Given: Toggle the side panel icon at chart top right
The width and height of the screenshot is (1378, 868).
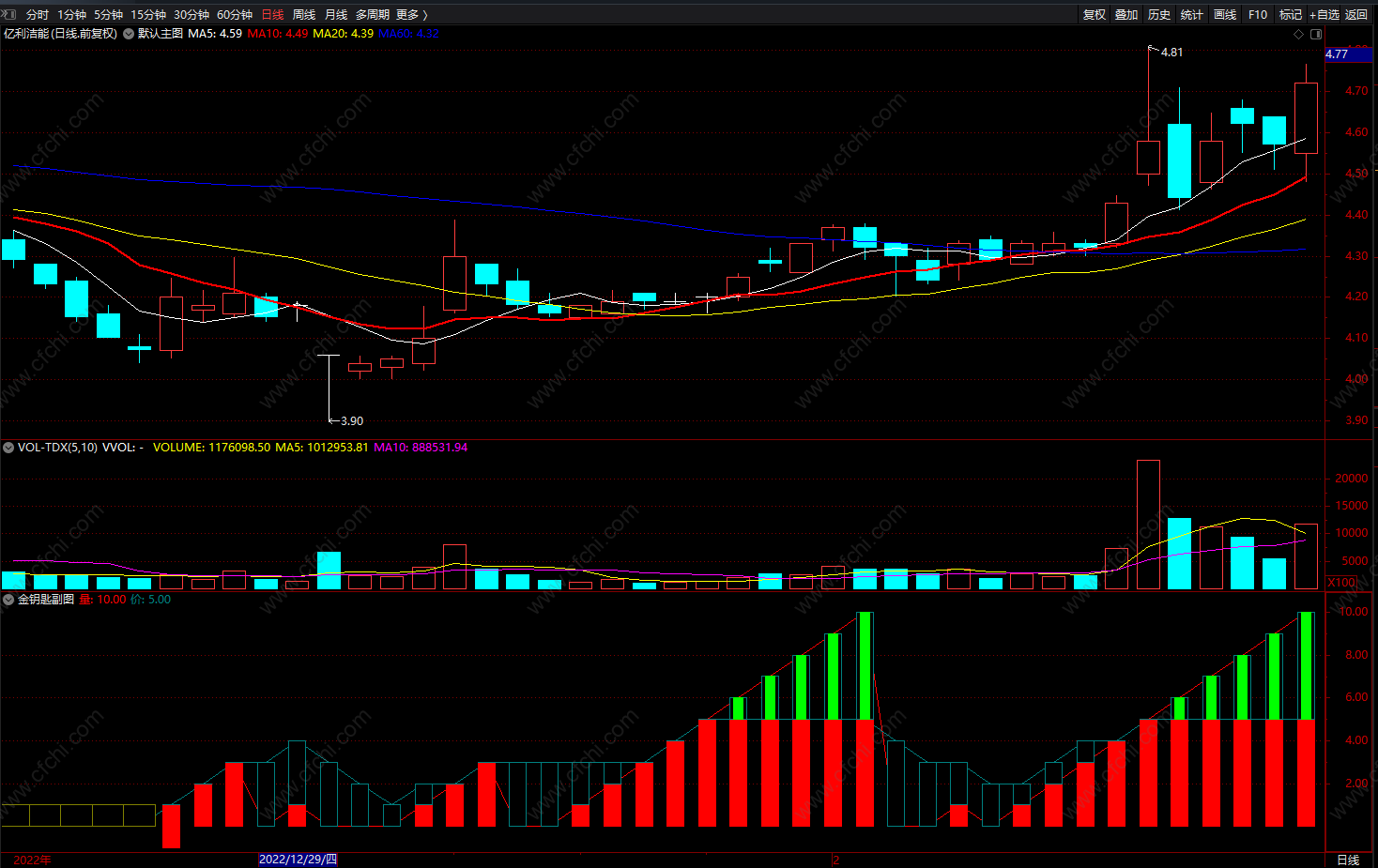Looking at the screenshot, I should click(1316, 34).
